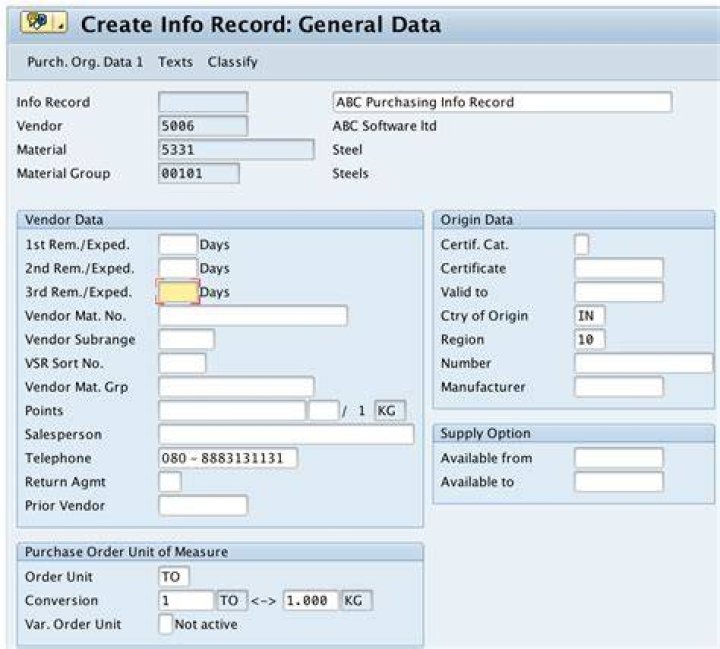This screenshot has width=720, height=649.
Task: Click the Material field showing 5331
Action: coord(236,150)
